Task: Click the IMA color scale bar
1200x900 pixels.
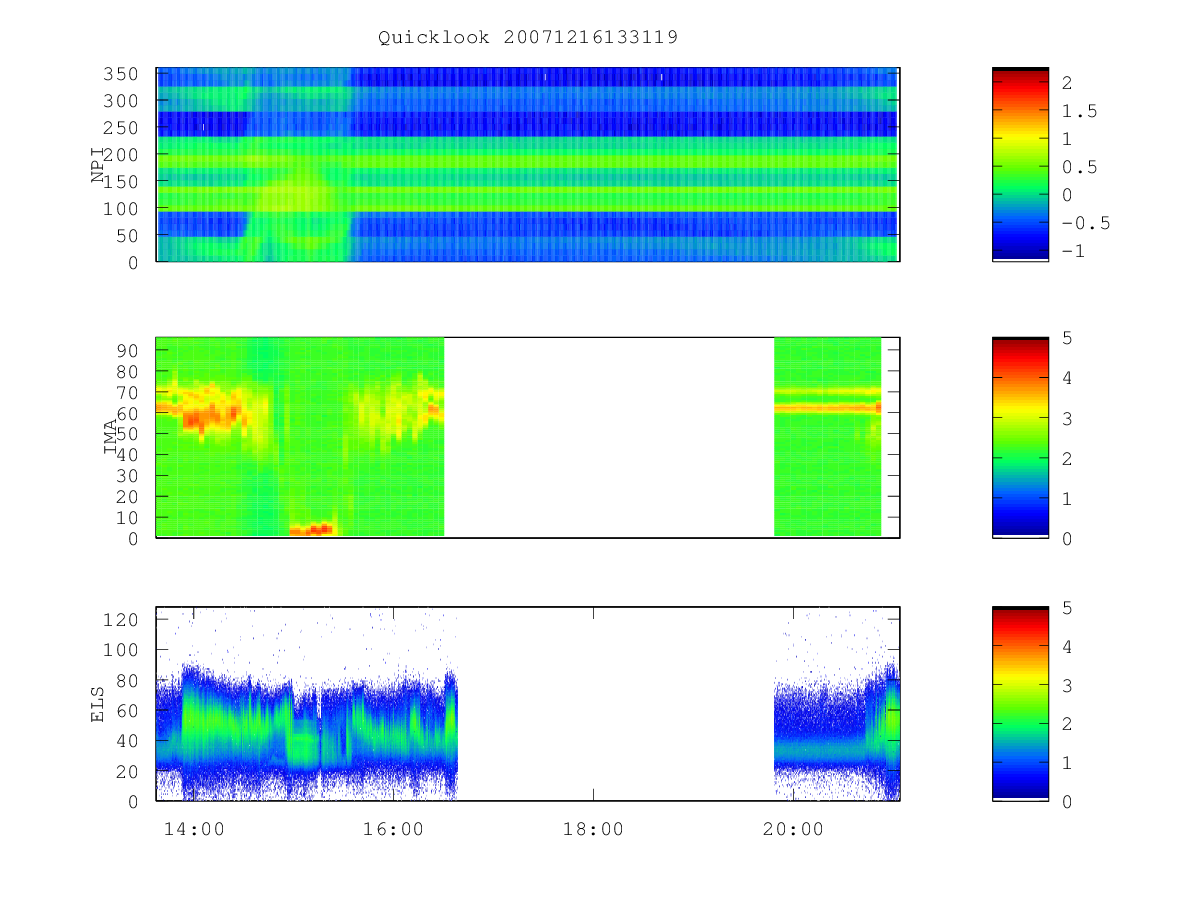Action: click(1020, 437)
